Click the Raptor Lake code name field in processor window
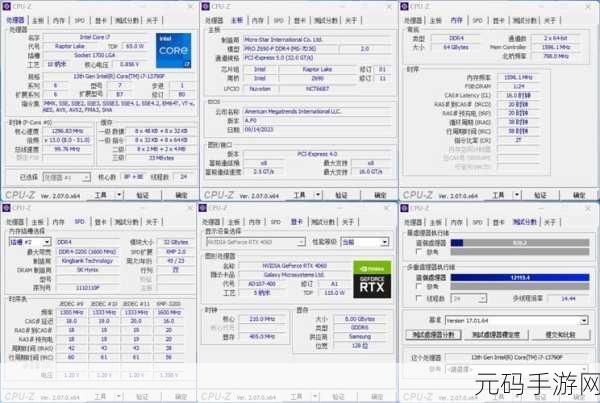Screen dimensions: 600x403 tap(70, 46)
